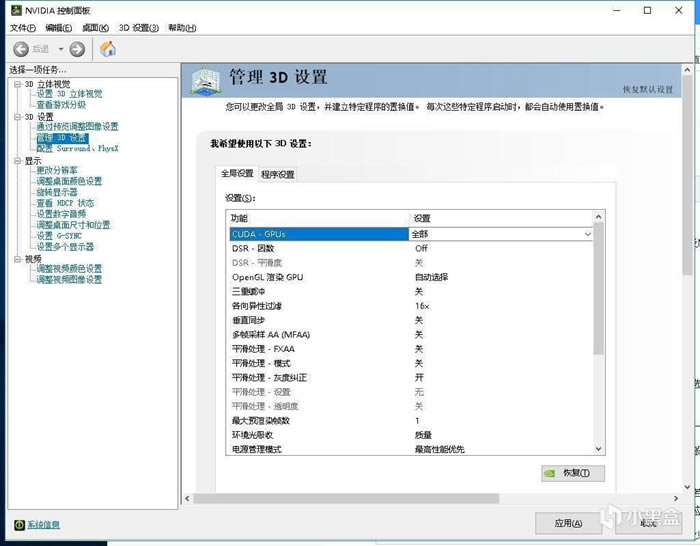Select 设置多个显示器 in the tree
Viewport: 700px width, 546px height.
(65, 247)
